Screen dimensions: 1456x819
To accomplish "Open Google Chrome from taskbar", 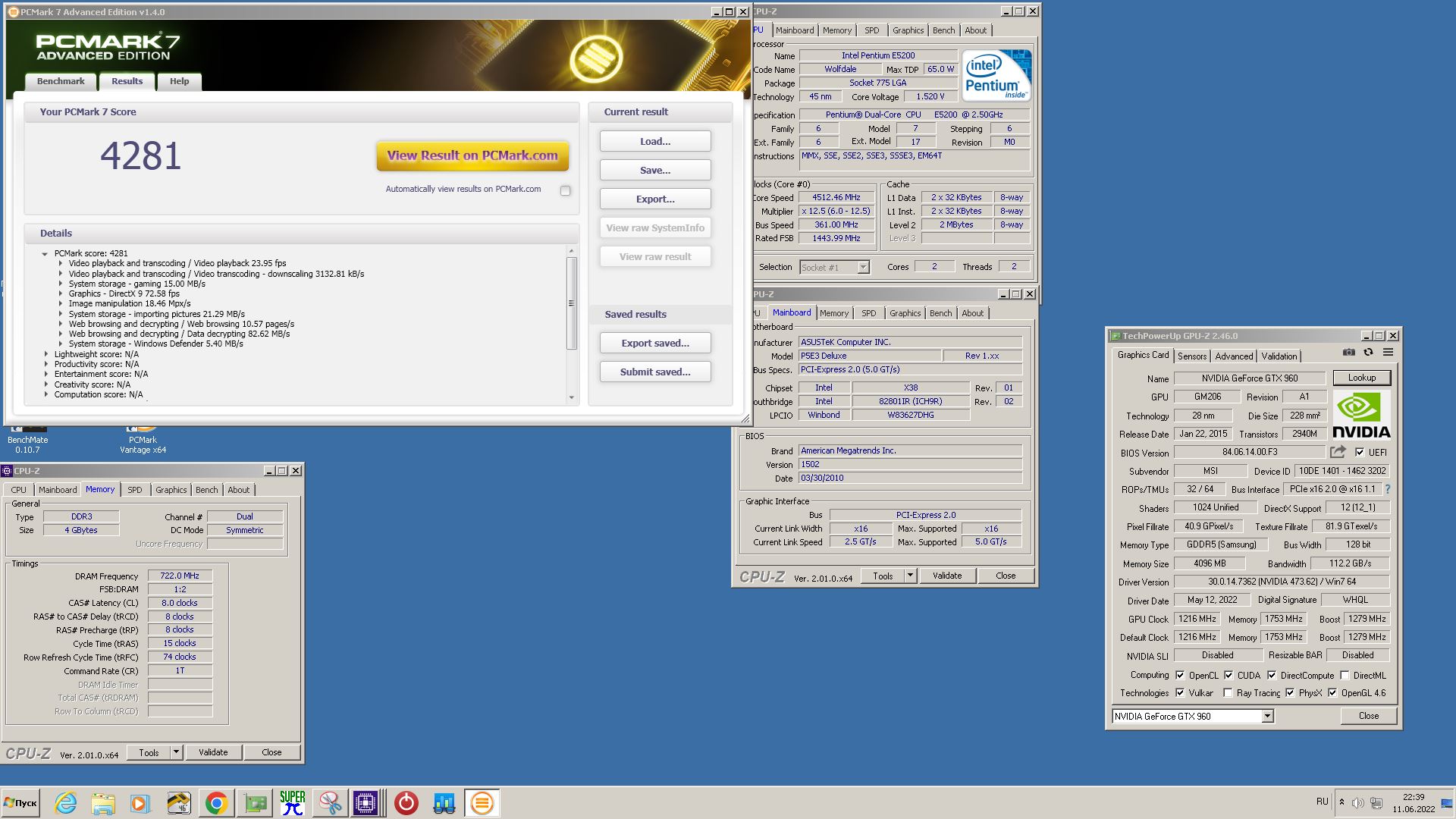I will click(216, 803).
